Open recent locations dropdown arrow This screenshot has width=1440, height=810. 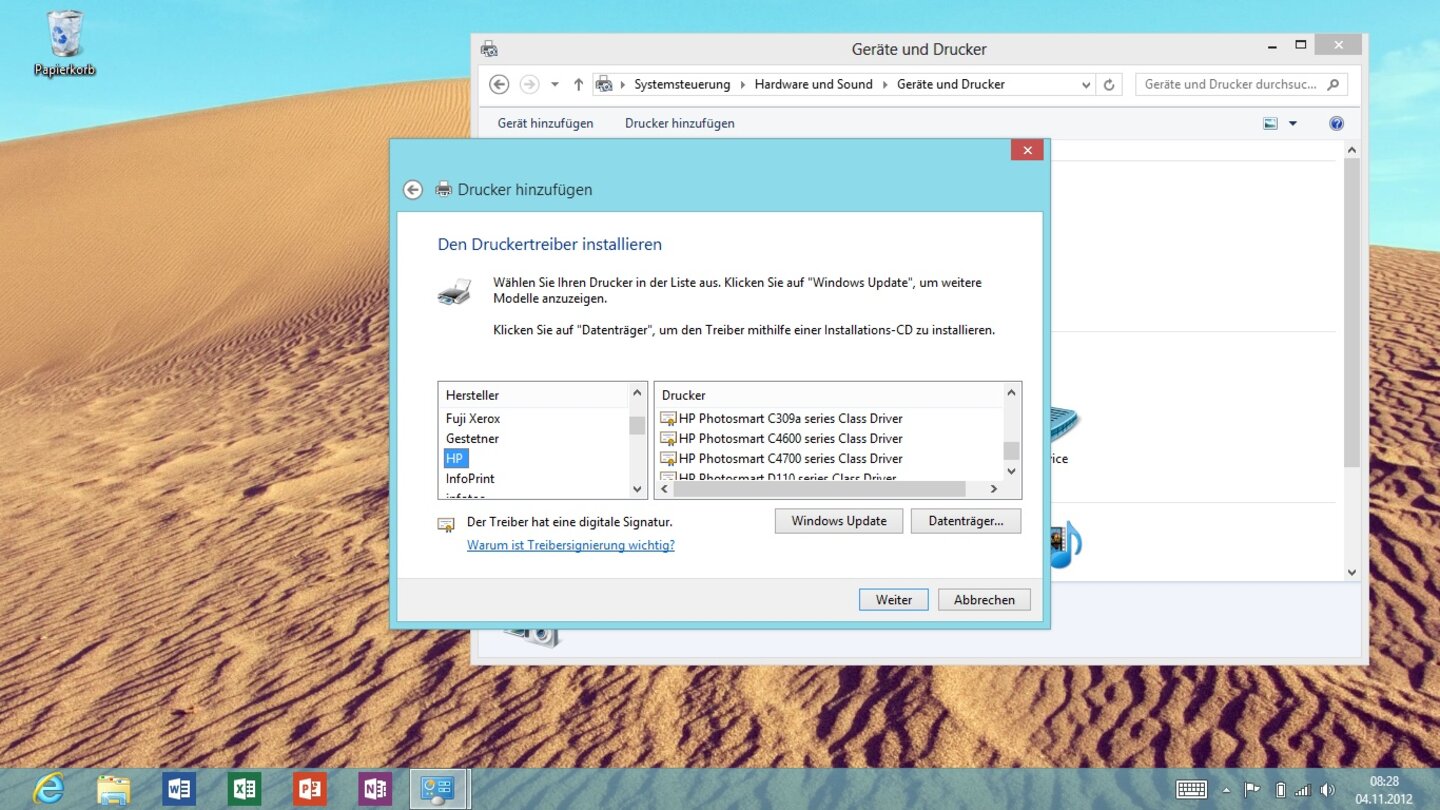(555, 85)
